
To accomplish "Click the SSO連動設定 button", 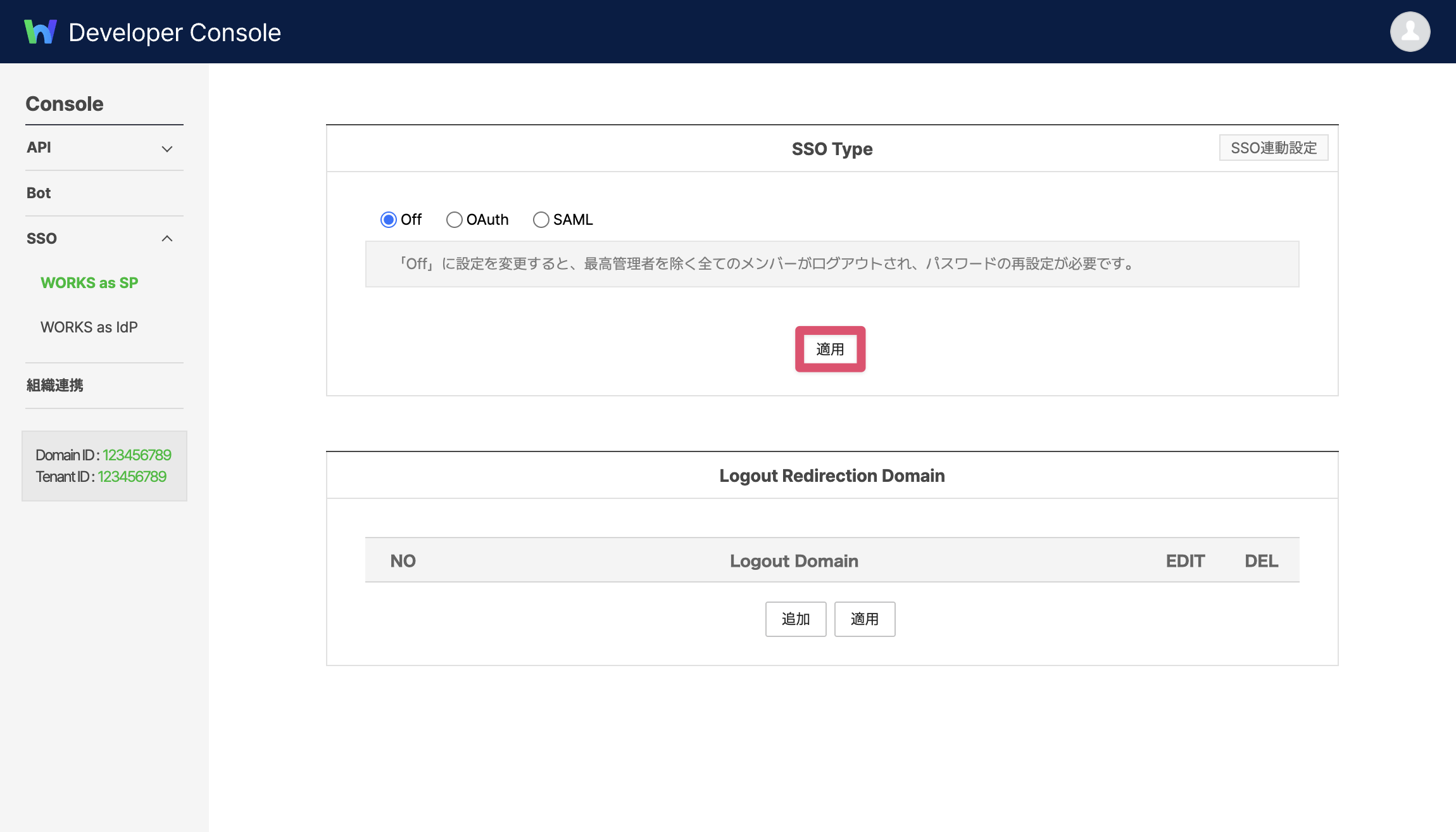I will click(1274, 148).
